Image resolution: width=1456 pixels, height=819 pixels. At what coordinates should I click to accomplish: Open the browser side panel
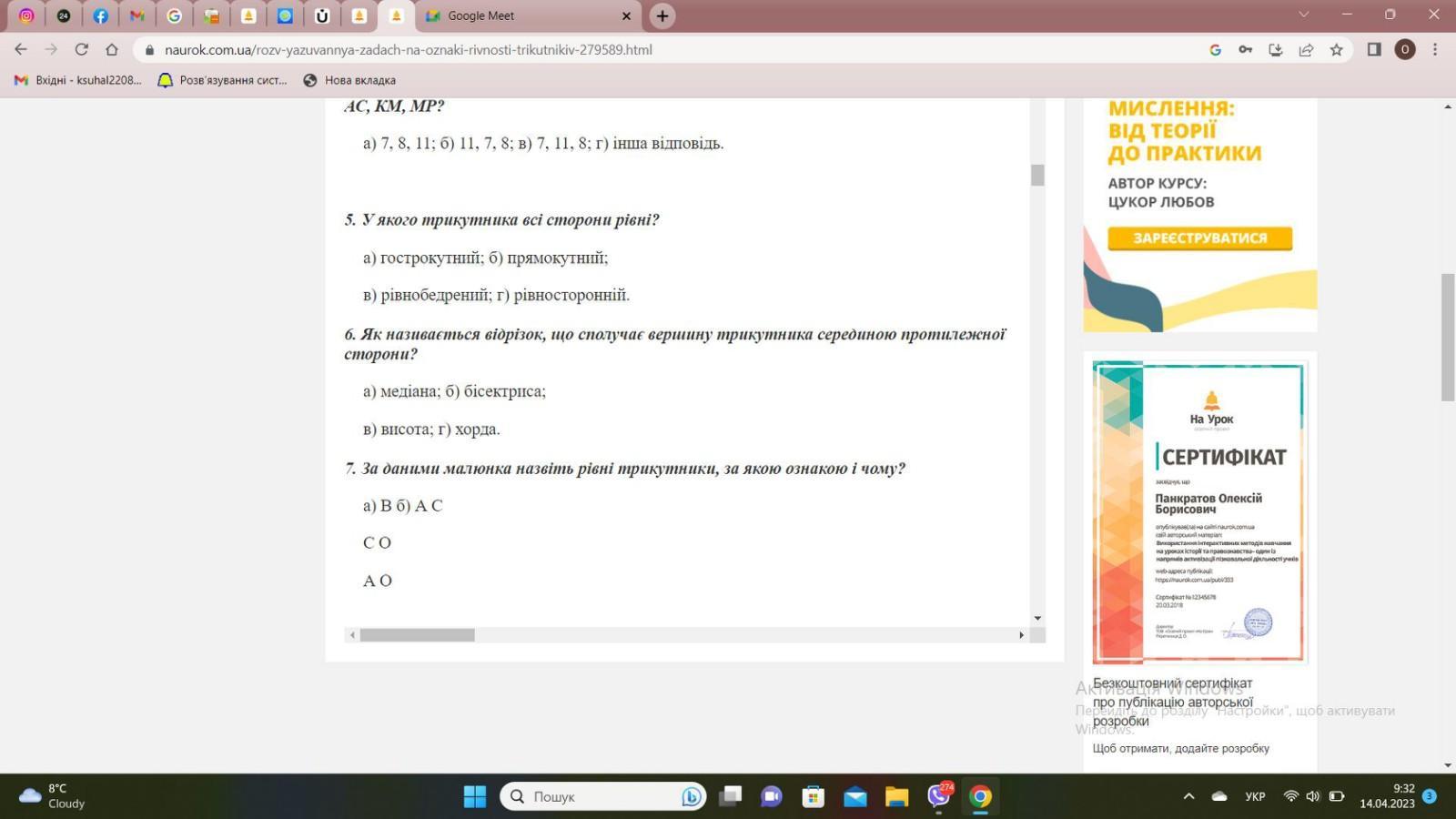pyautogui.click(x=1374, y=50)
